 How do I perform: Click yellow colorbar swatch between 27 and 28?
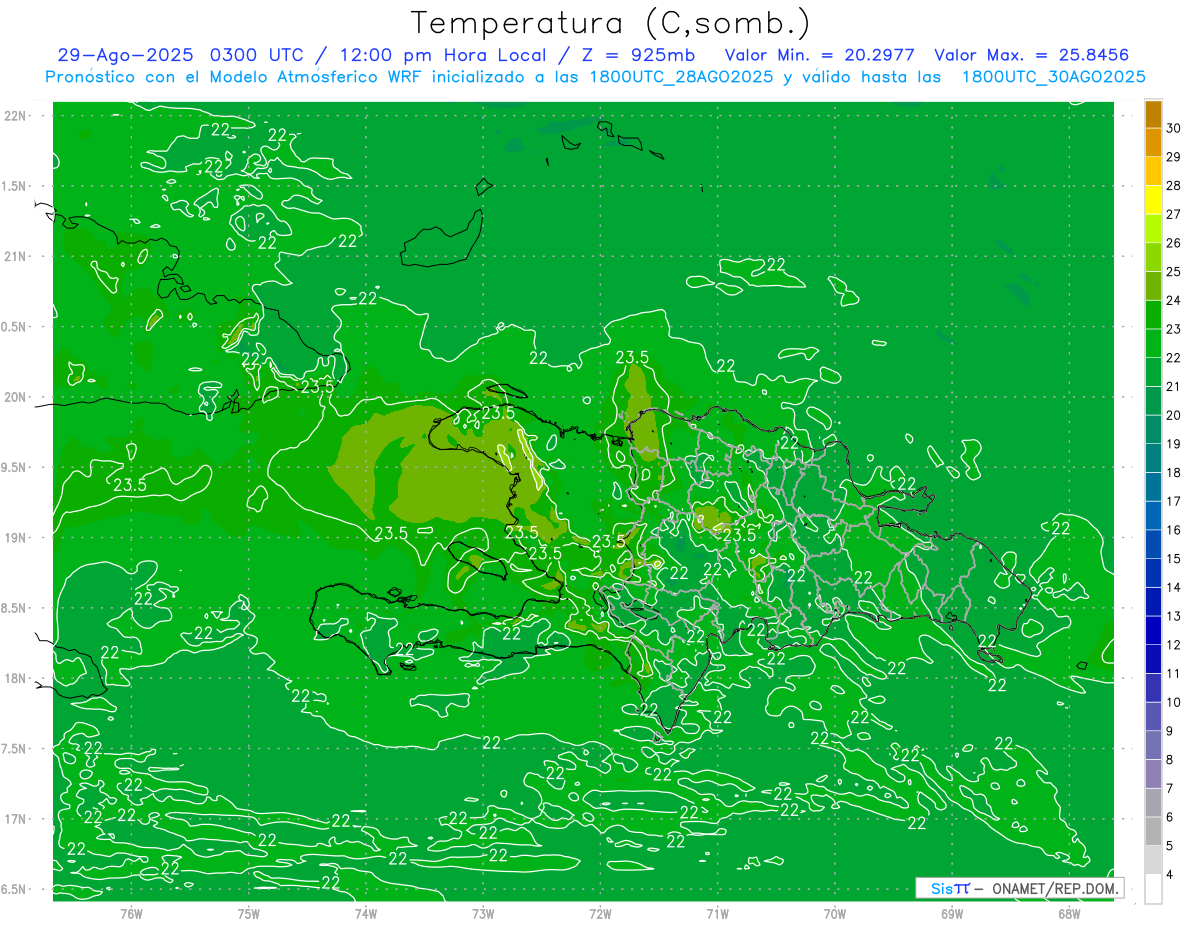click(1153, 200)
